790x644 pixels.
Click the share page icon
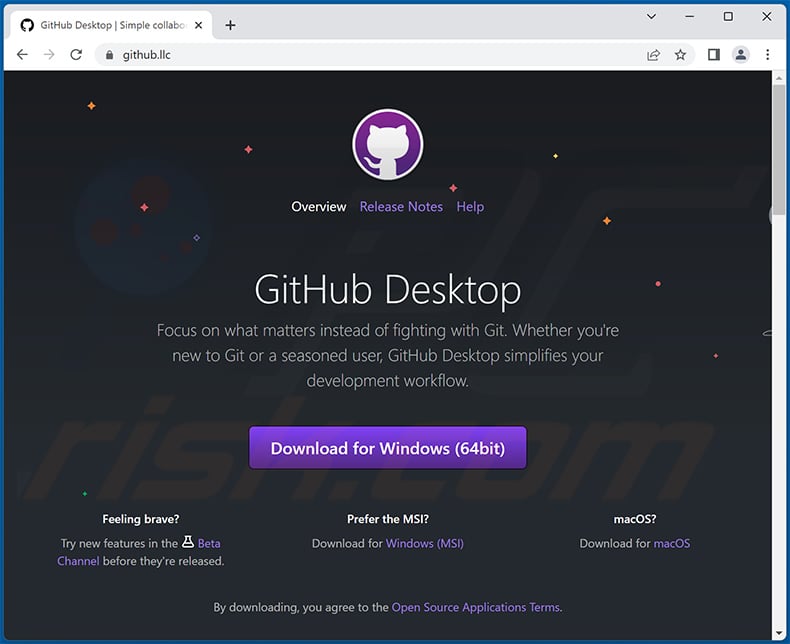click(653, 54)
